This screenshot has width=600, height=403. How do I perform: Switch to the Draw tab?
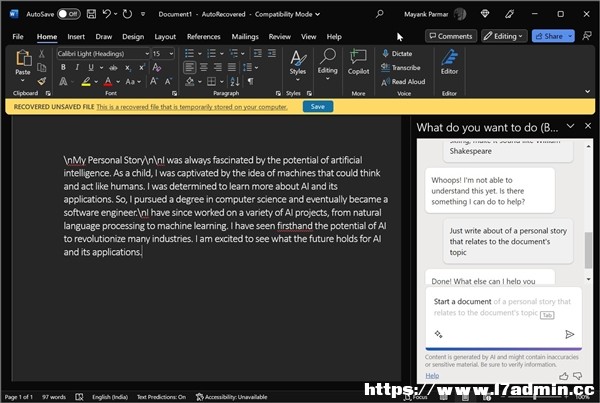104,37
